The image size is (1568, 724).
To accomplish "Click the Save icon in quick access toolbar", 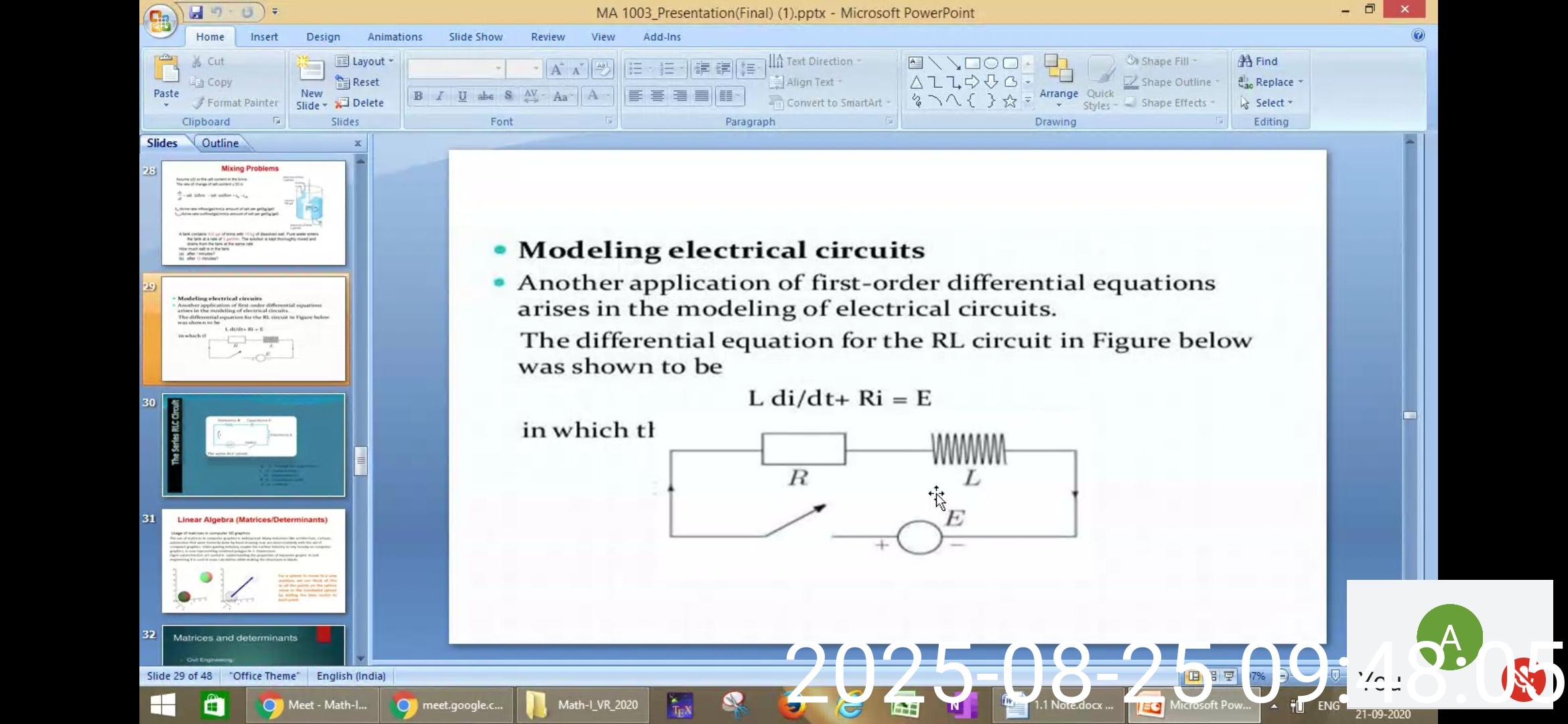I will click(x=196, y=12).
